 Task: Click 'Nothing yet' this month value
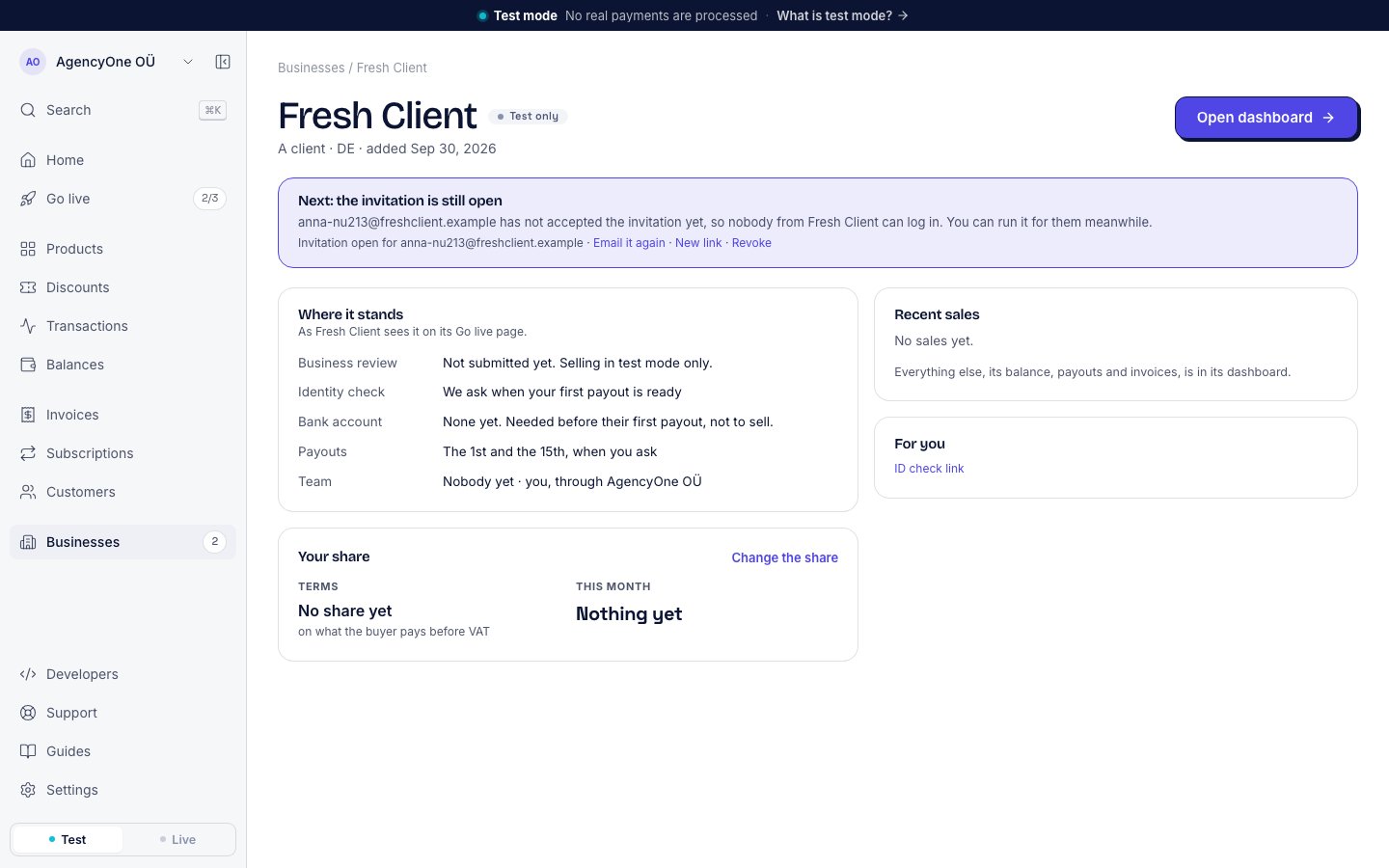pos(629,613)
